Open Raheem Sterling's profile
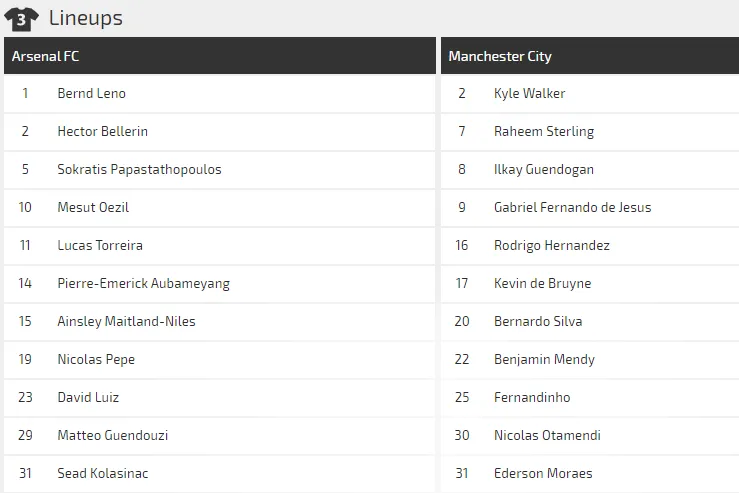This screenshot has width=739, height=493. tap(543, 131)
